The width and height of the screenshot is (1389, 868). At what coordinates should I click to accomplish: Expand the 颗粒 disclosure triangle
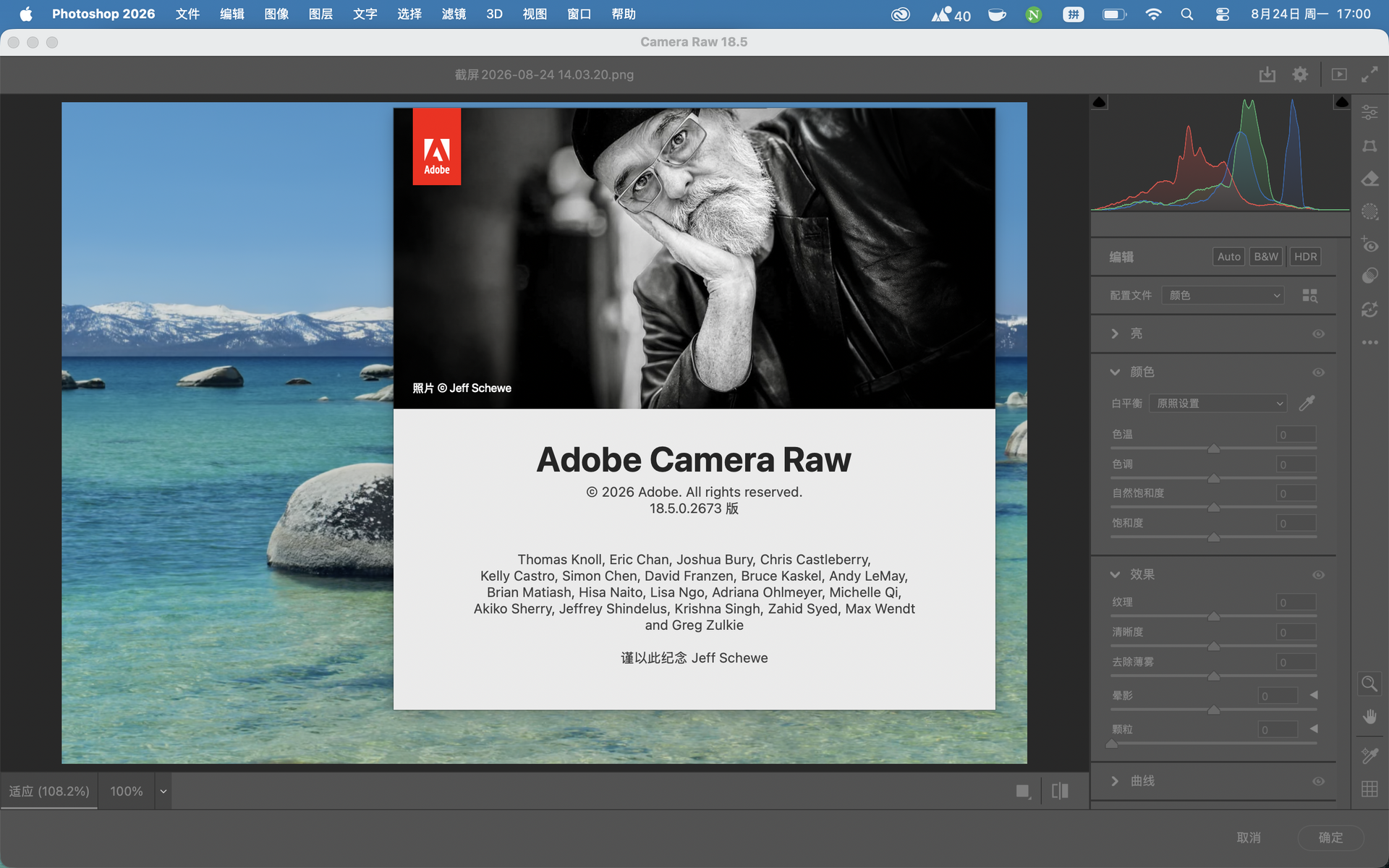click(1314, 729)
